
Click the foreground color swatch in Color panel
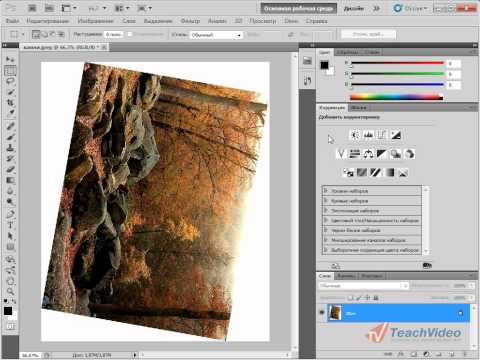click(x=324, y=65)
